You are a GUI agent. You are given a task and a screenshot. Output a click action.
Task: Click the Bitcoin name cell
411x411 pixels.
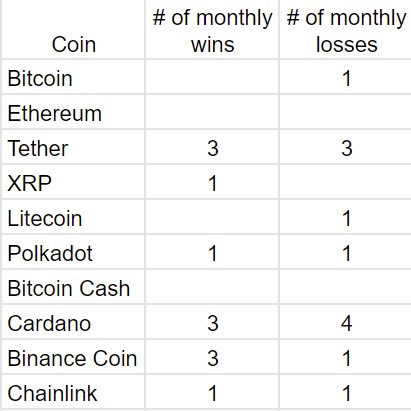[x=73, y=77]
